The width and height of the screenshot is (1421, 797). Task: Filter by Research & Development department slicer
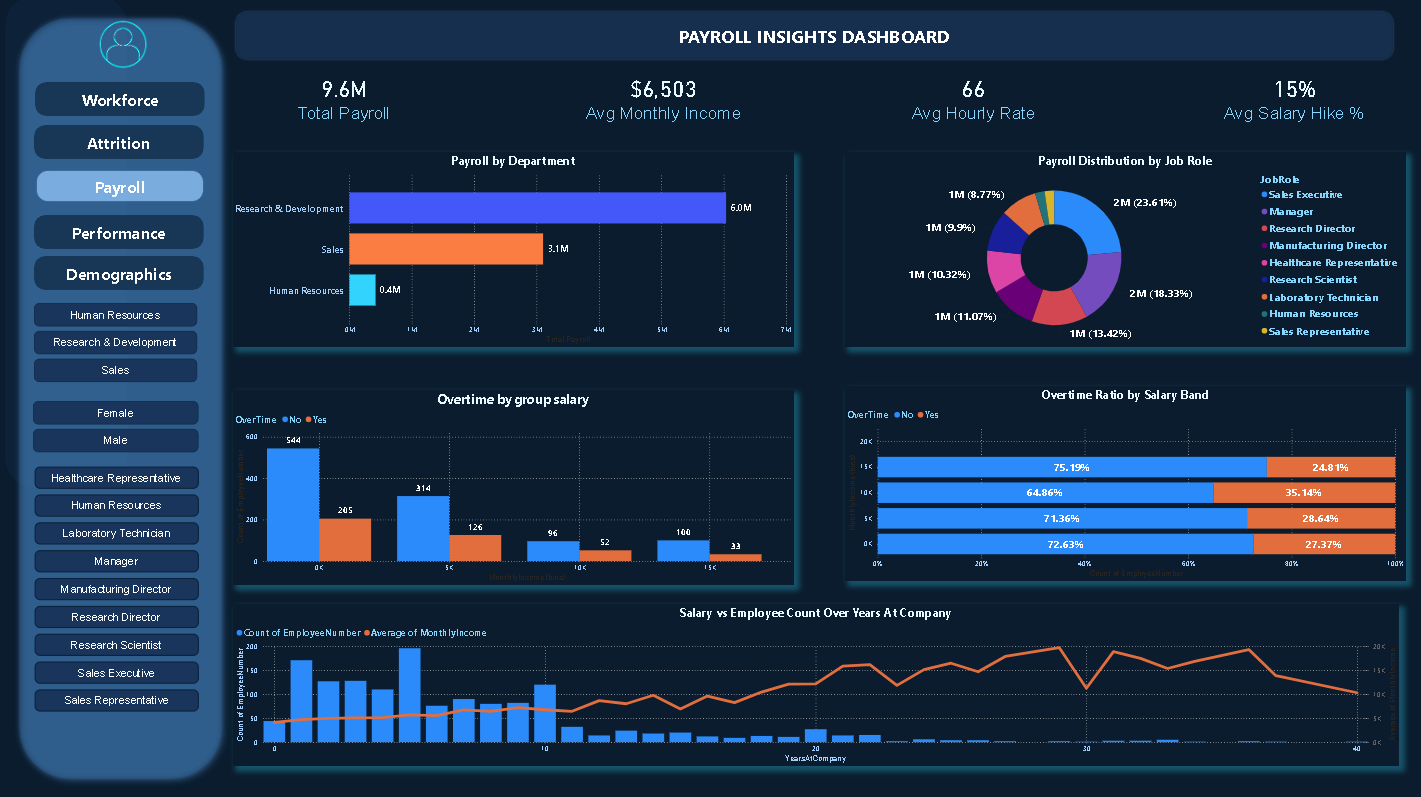tap(115, 342)
